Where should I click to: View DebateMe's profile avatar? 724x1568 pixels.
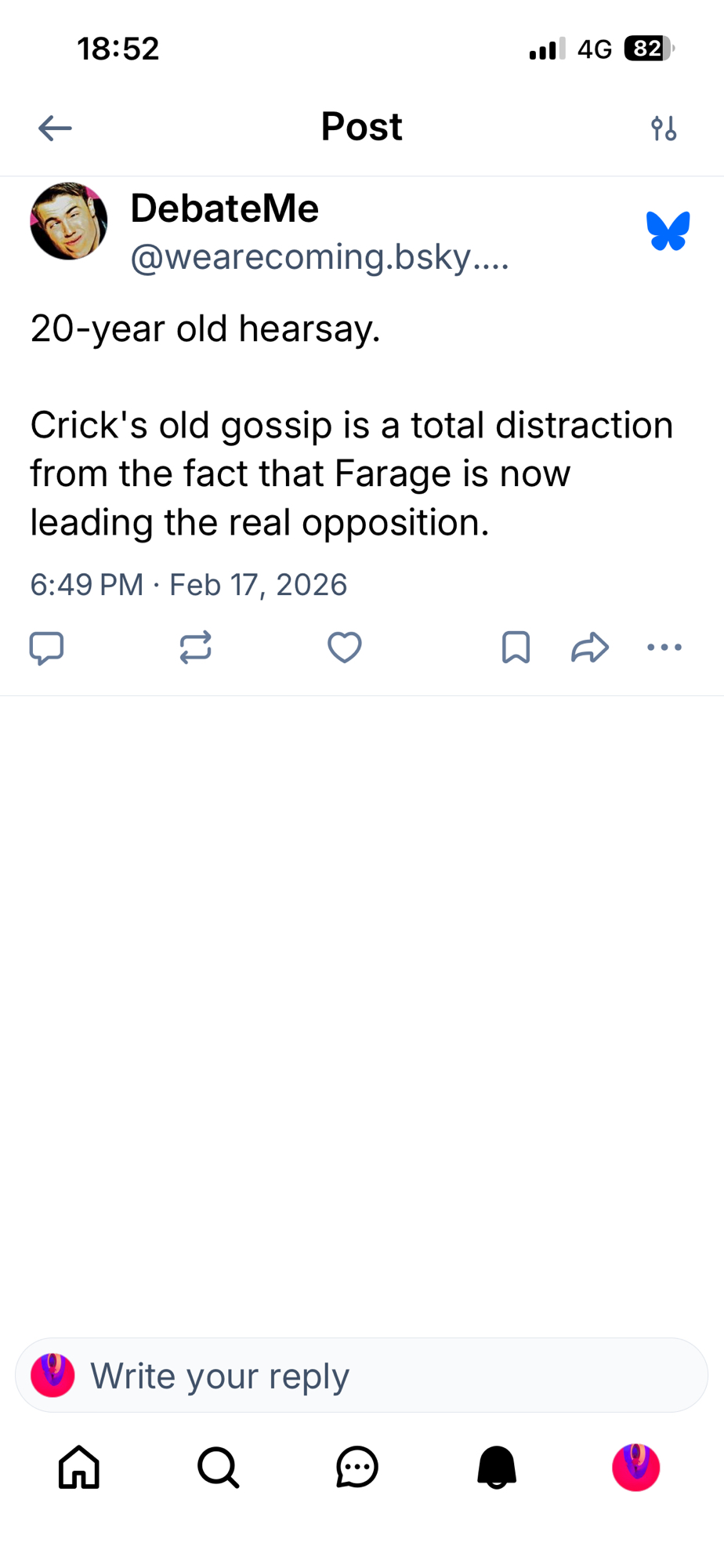pyautogui.click(x=69, y=222)
